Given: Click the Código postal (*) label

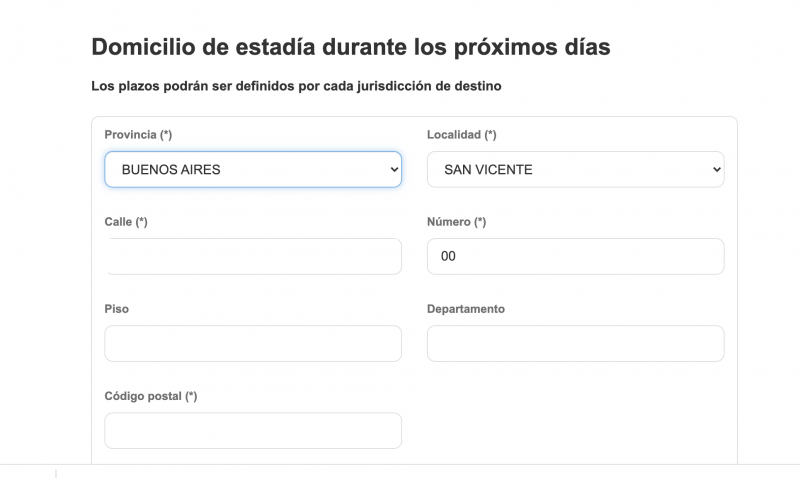Looking at the screenshot, I should (x=151, y=396).
